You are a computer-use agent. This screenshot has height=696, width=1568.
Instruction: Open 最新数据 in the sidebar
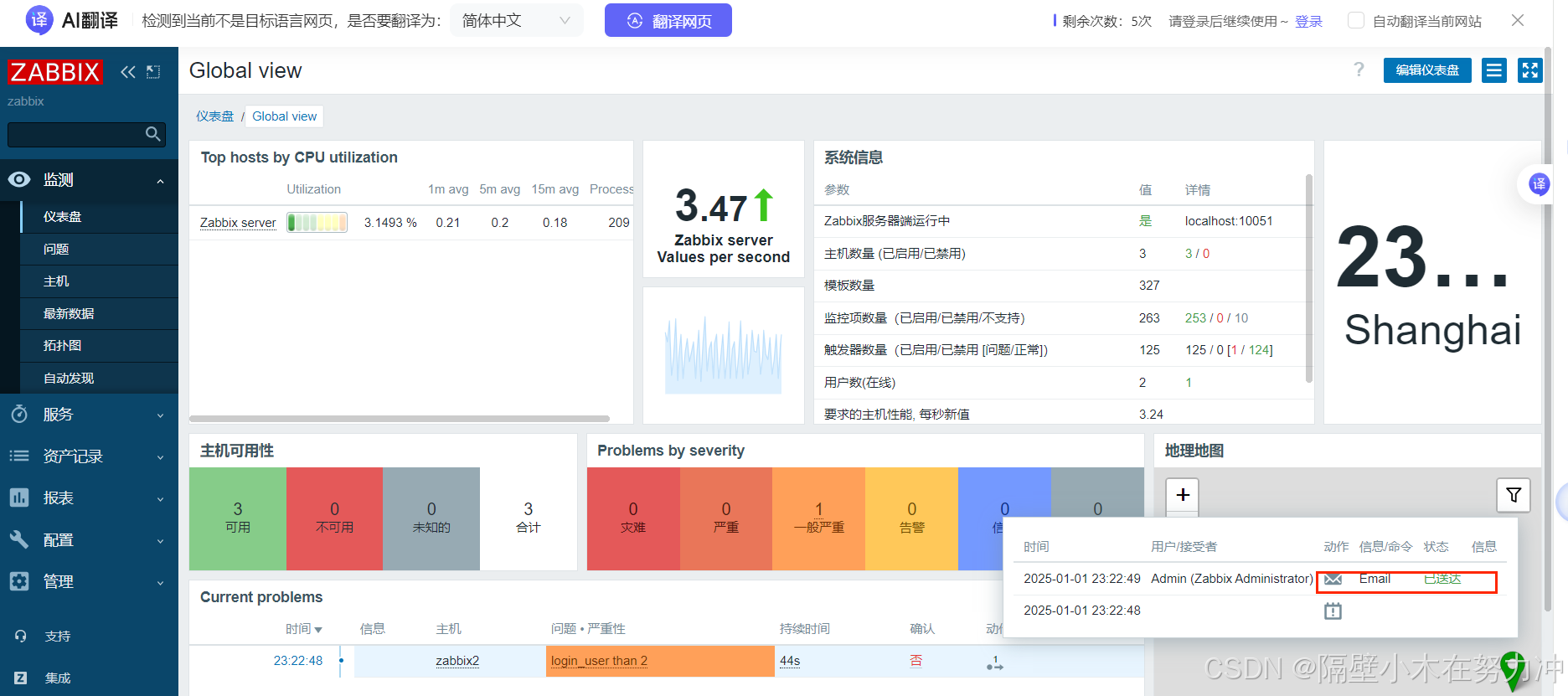[x=69, y=313]
